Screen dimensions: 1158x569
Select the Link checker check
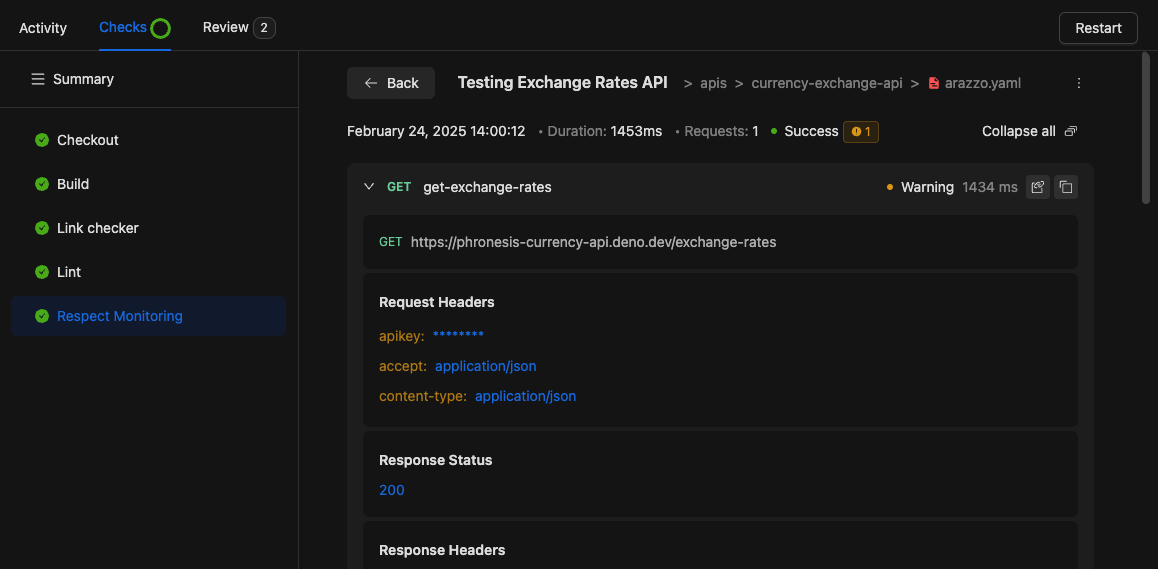tap(148, 228)
